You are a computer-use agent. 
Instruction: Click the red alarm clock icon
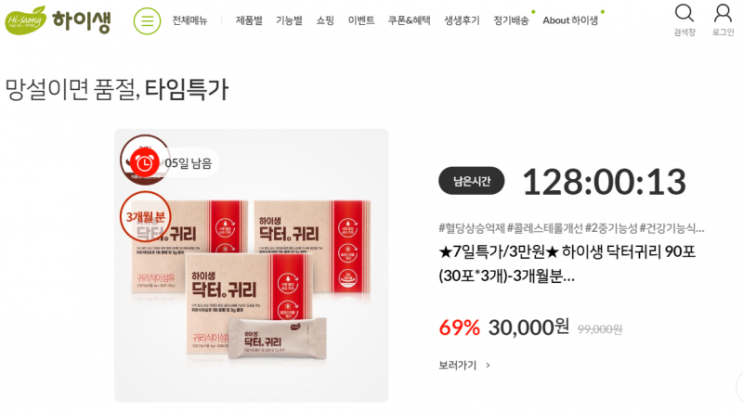pyautogui.click(x=144, y=163)
